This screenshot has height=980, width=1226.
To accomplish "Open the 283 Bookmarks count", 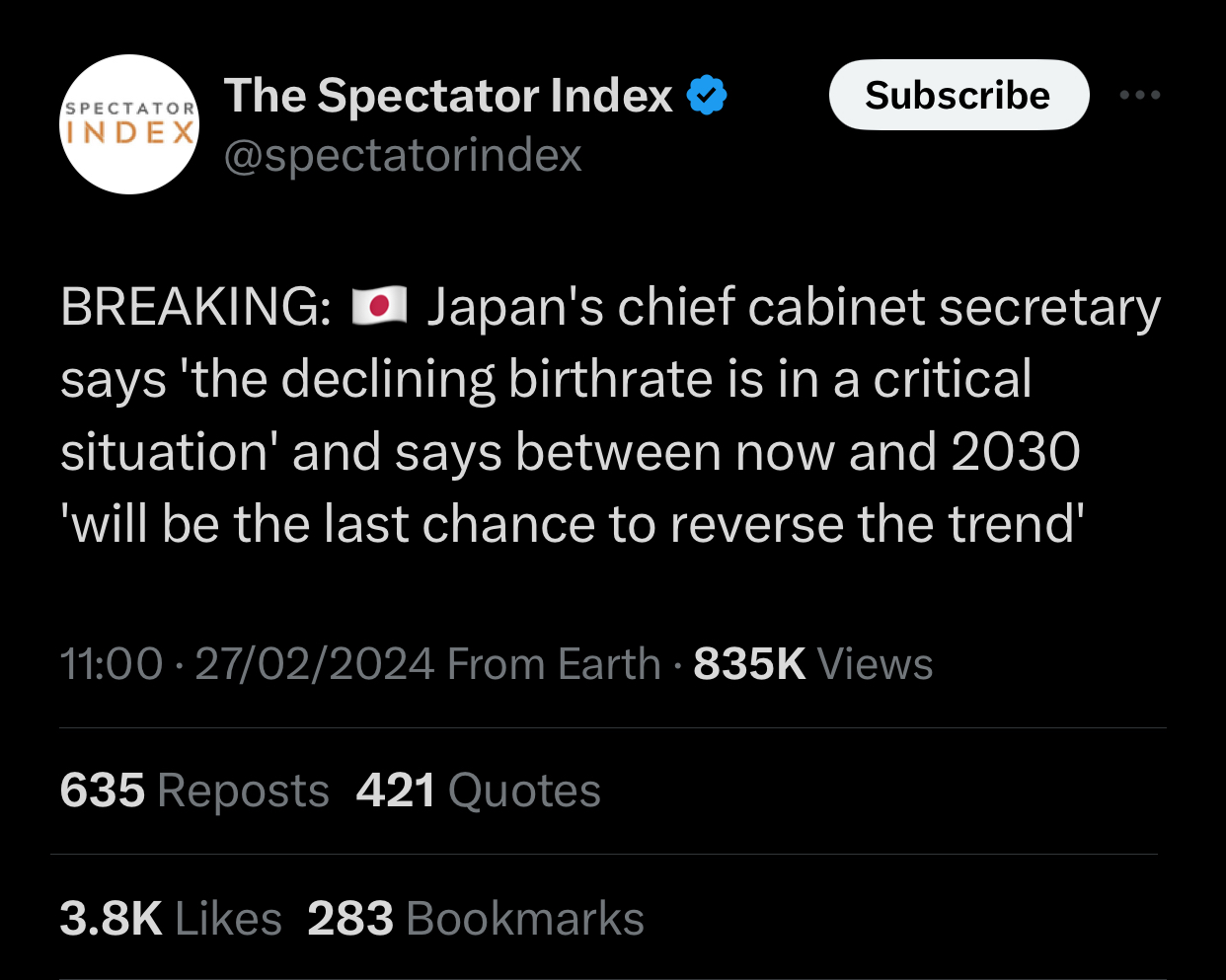I will pyautogui.click(x=476, y=919).
